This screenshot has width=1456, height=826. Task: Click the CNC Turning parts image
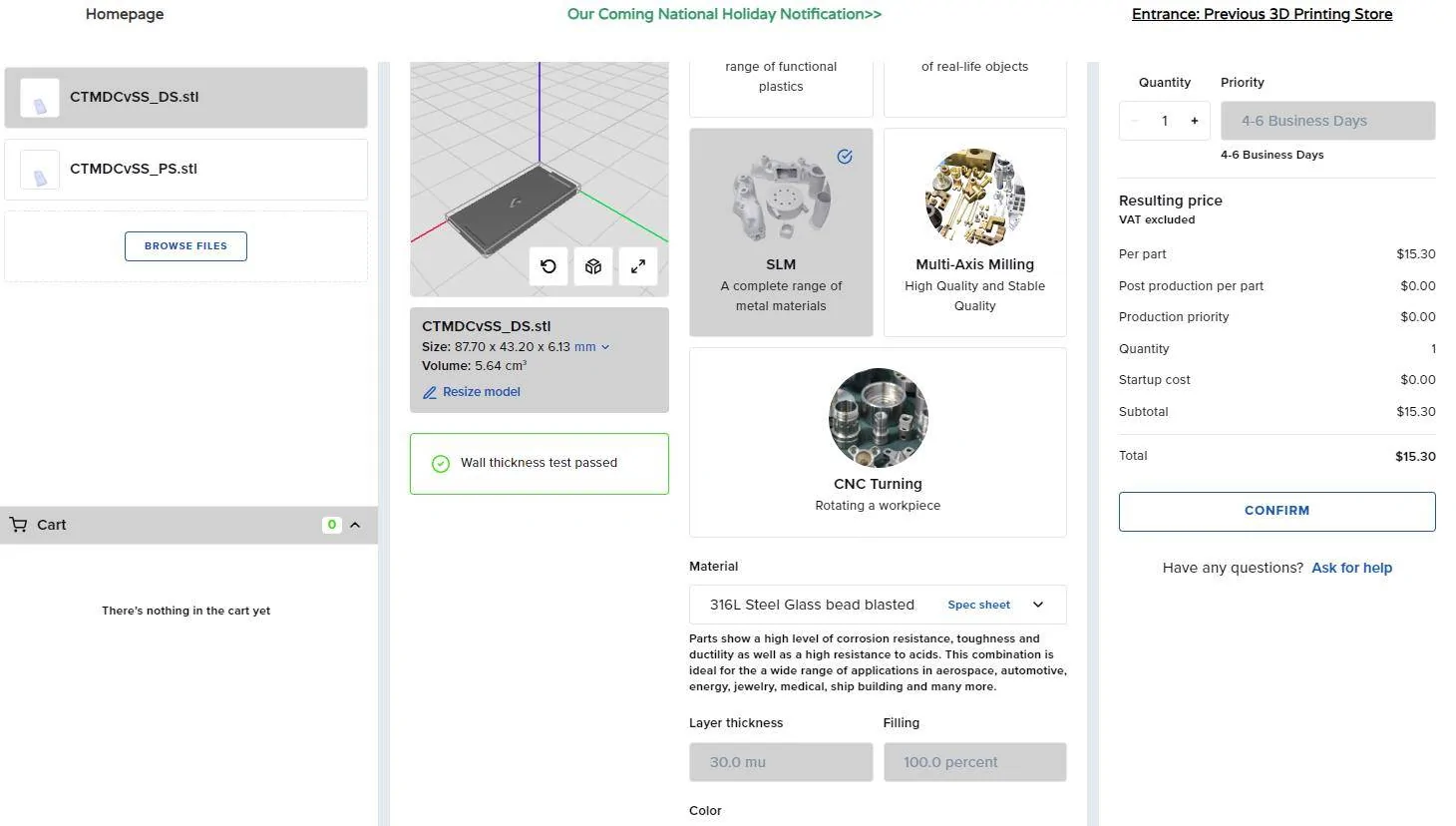tap(879, 418)
